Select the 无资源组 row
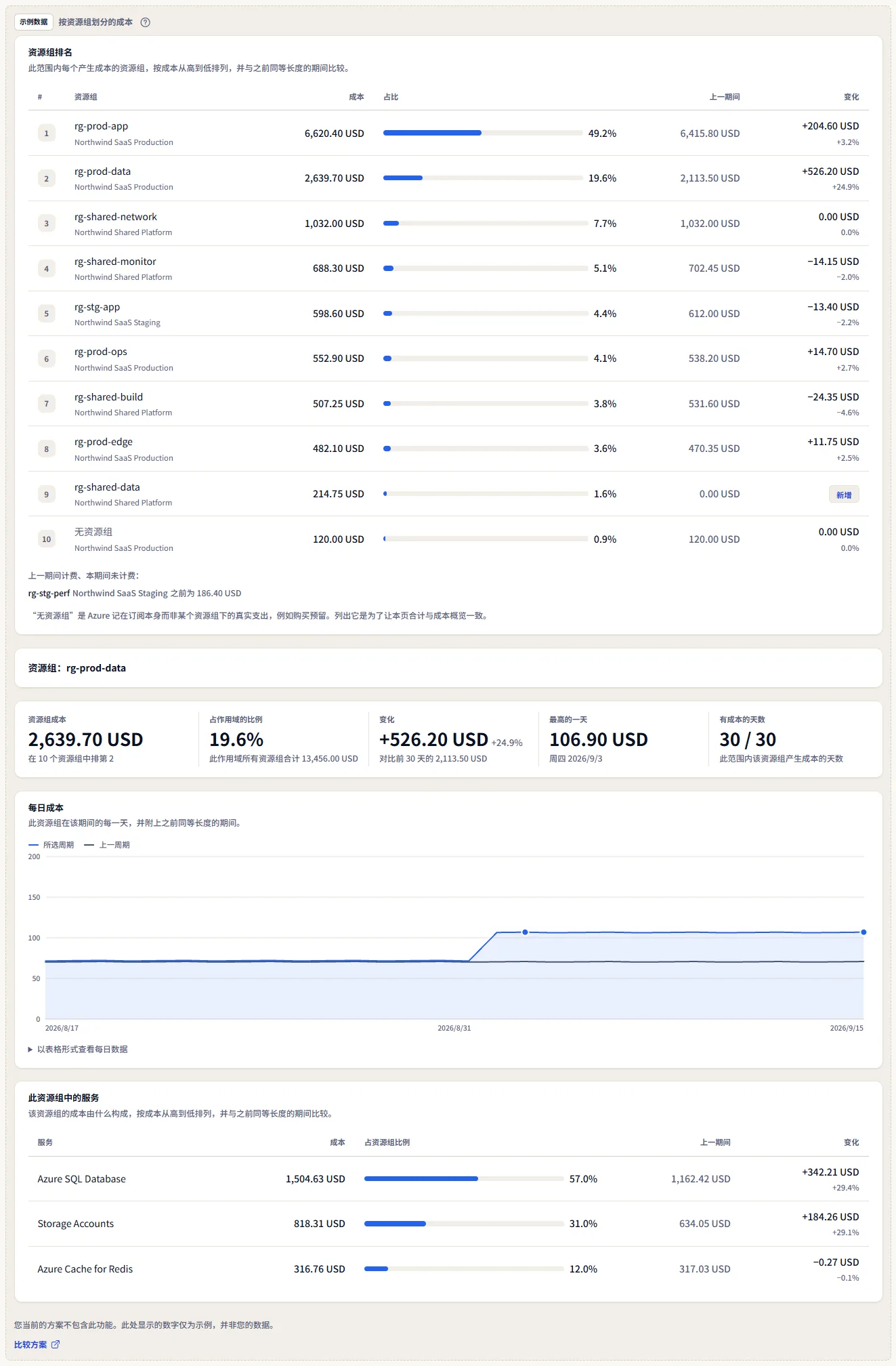This screenshot has width=896, height=1366. coord(448,539)
